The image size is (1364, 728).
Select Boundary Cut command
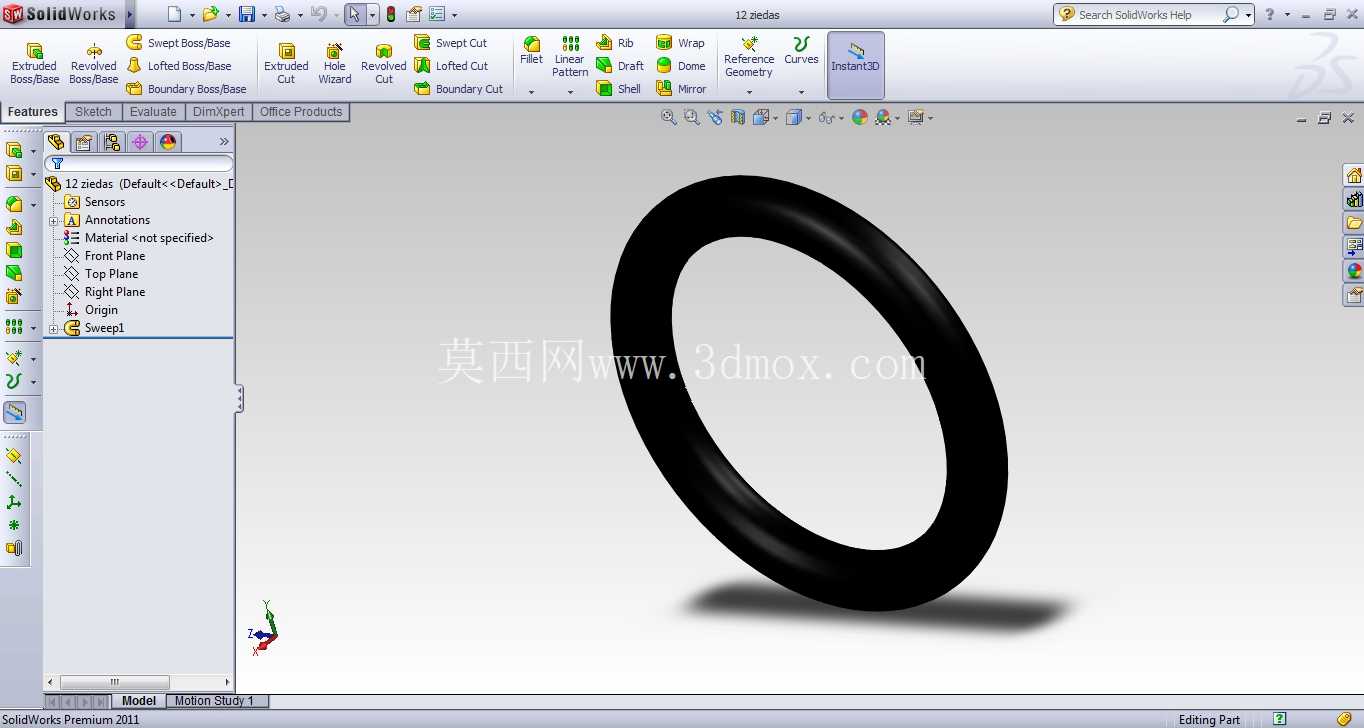tap(459, 89)
